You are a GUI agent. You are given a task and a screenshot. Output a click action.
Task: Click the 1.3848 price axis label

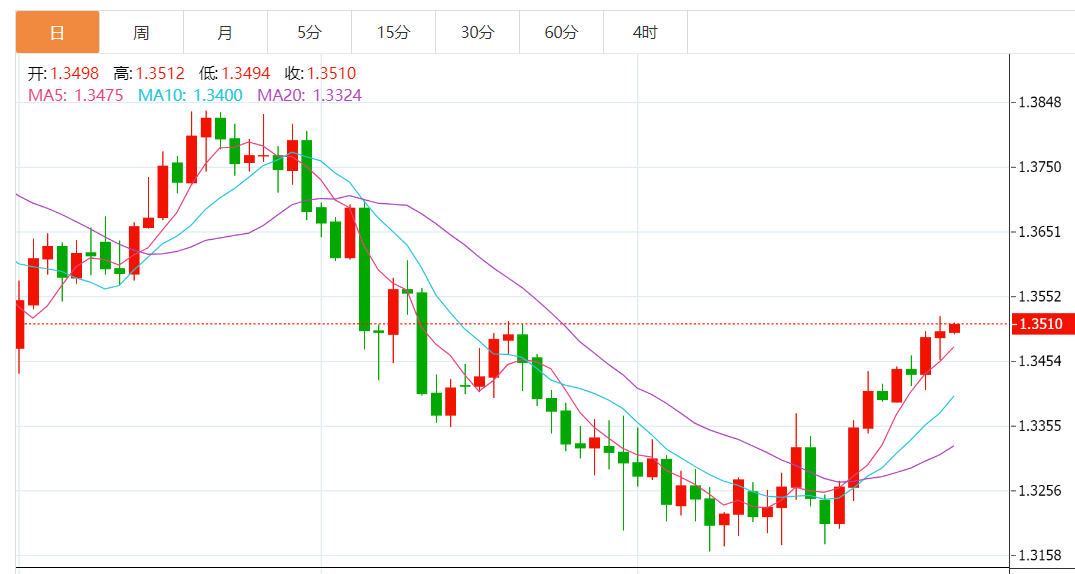(x=1038, y=103)
